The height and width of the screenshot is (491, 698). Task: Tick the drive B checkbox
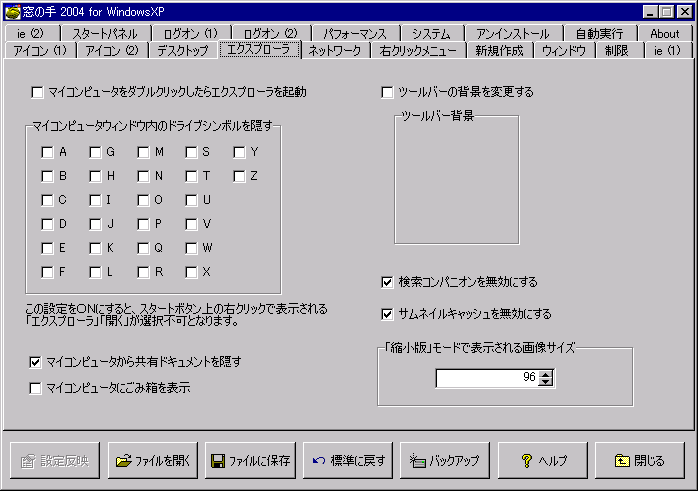(x=47, y=176)
